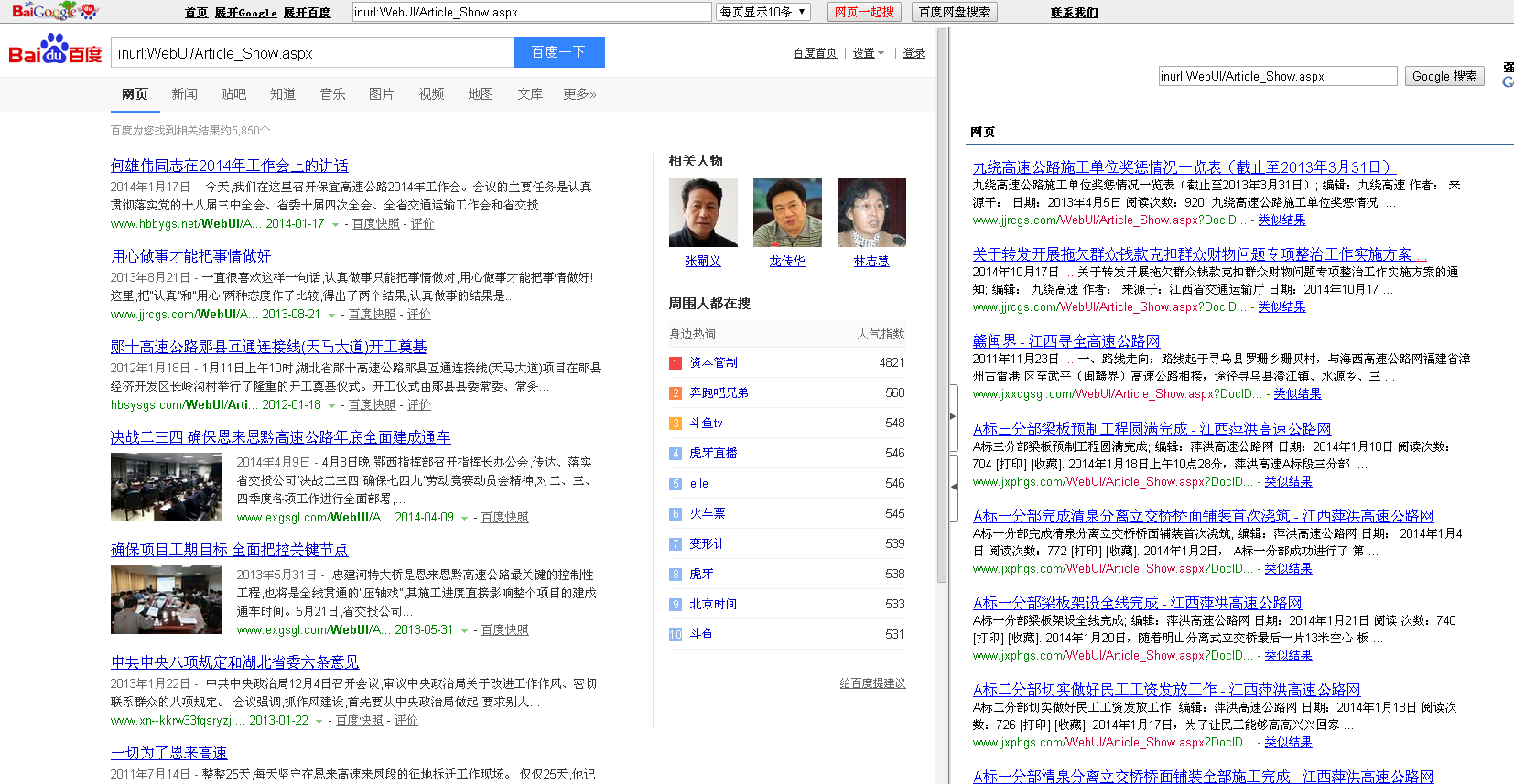This screenshot has height=784, width=1514.
Task: Switch to the 贴吧 tab on Baidu
Action: click(233, 94)
